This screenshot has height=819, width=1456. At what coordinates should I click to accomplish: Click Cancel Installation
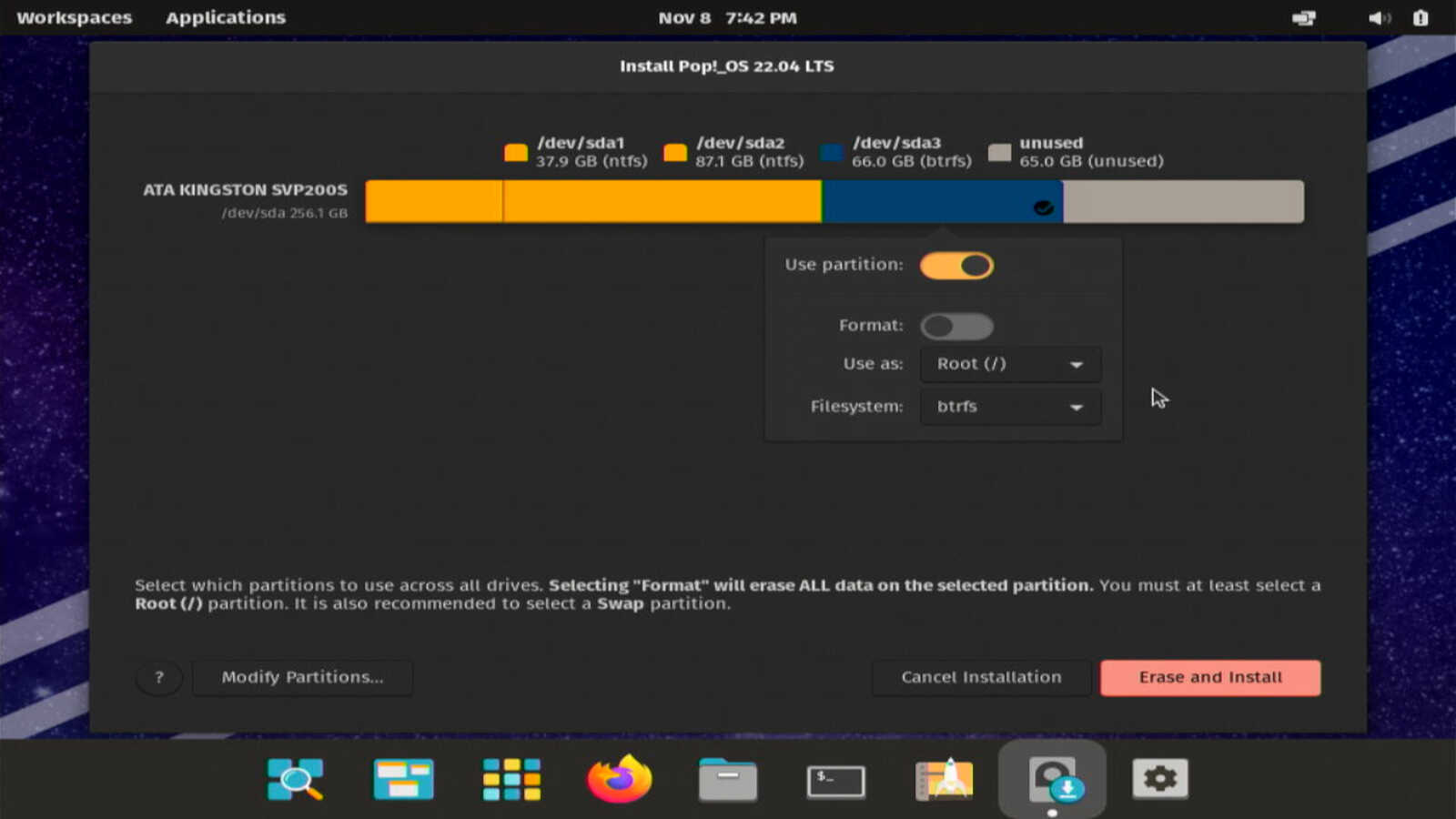(981, 677)
